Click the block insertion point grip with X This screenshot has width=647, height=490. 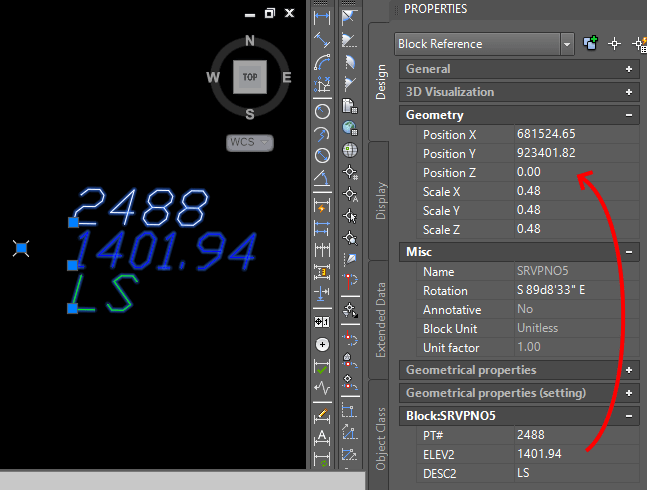click(21, 248)
